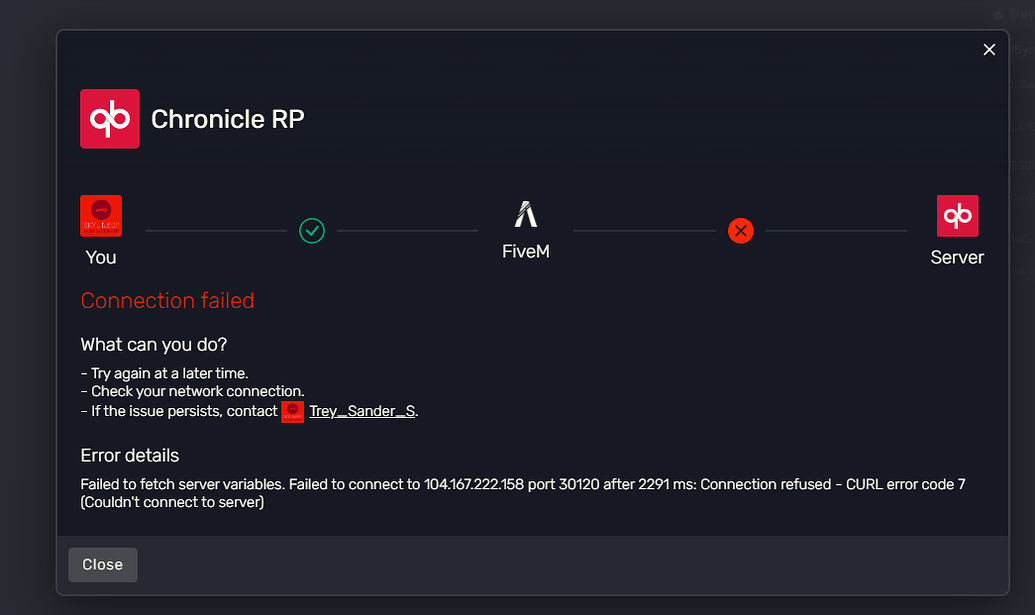Click the Chronicle RP title text
This screenshot has width=1035, height=615.
point(227,118)
